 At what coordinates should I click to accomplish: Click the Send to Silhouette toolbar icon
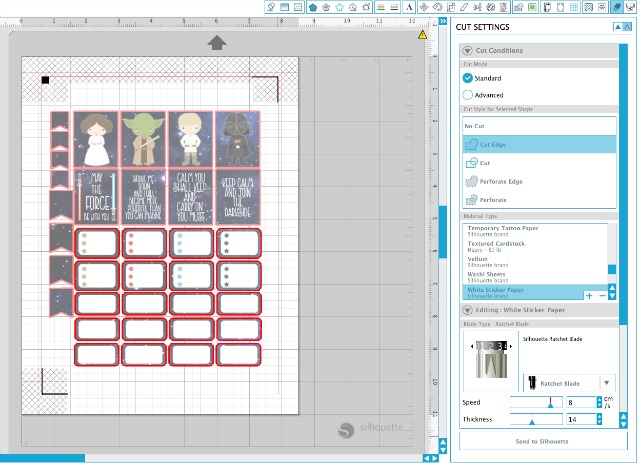(x=630, y=7)
